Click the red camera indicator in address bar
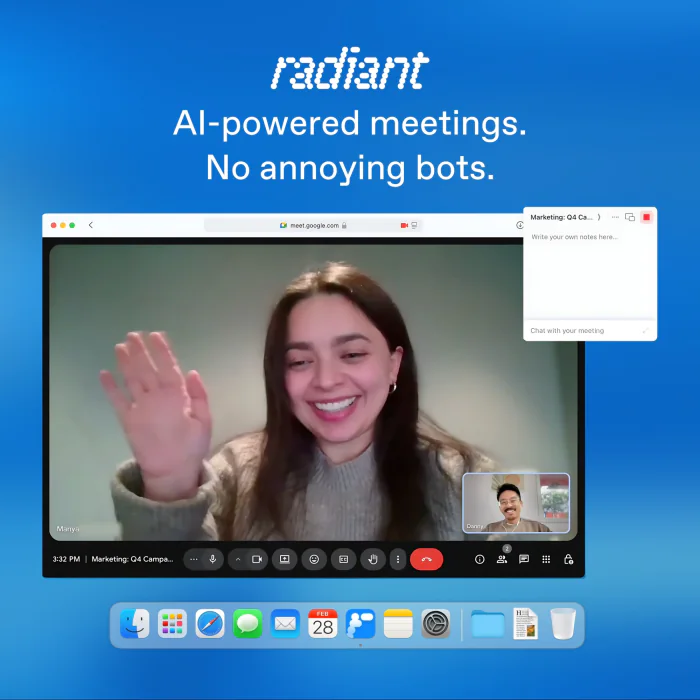700x700 pixels. 404,225
